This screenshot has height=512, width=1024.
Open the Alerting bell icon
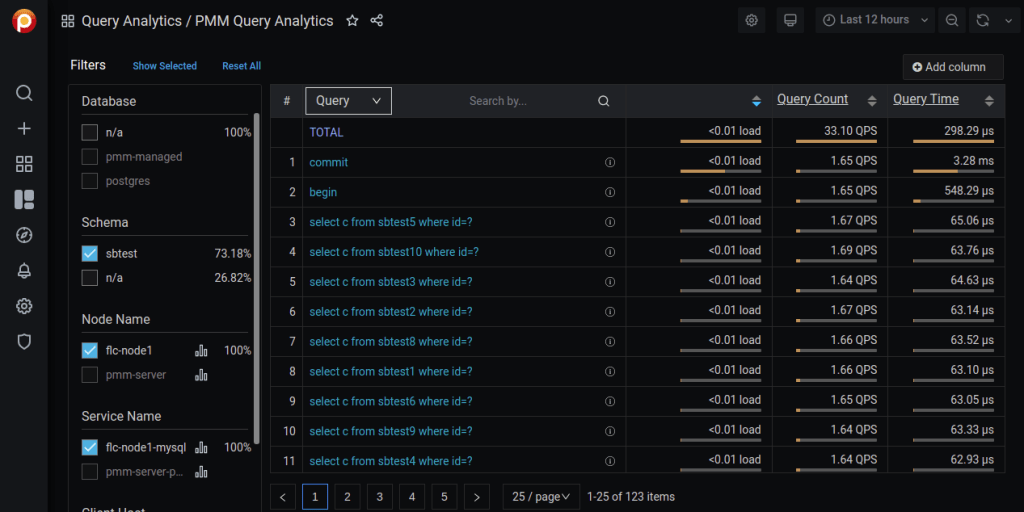coord(24,271)
